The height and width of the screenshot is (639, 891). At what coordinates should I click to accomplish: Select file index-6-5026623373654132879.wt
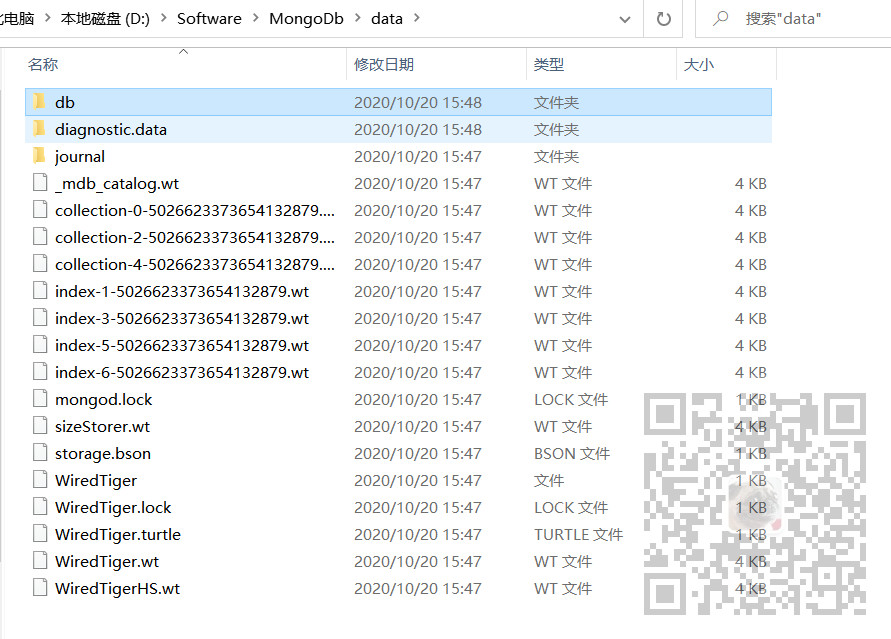182,372
